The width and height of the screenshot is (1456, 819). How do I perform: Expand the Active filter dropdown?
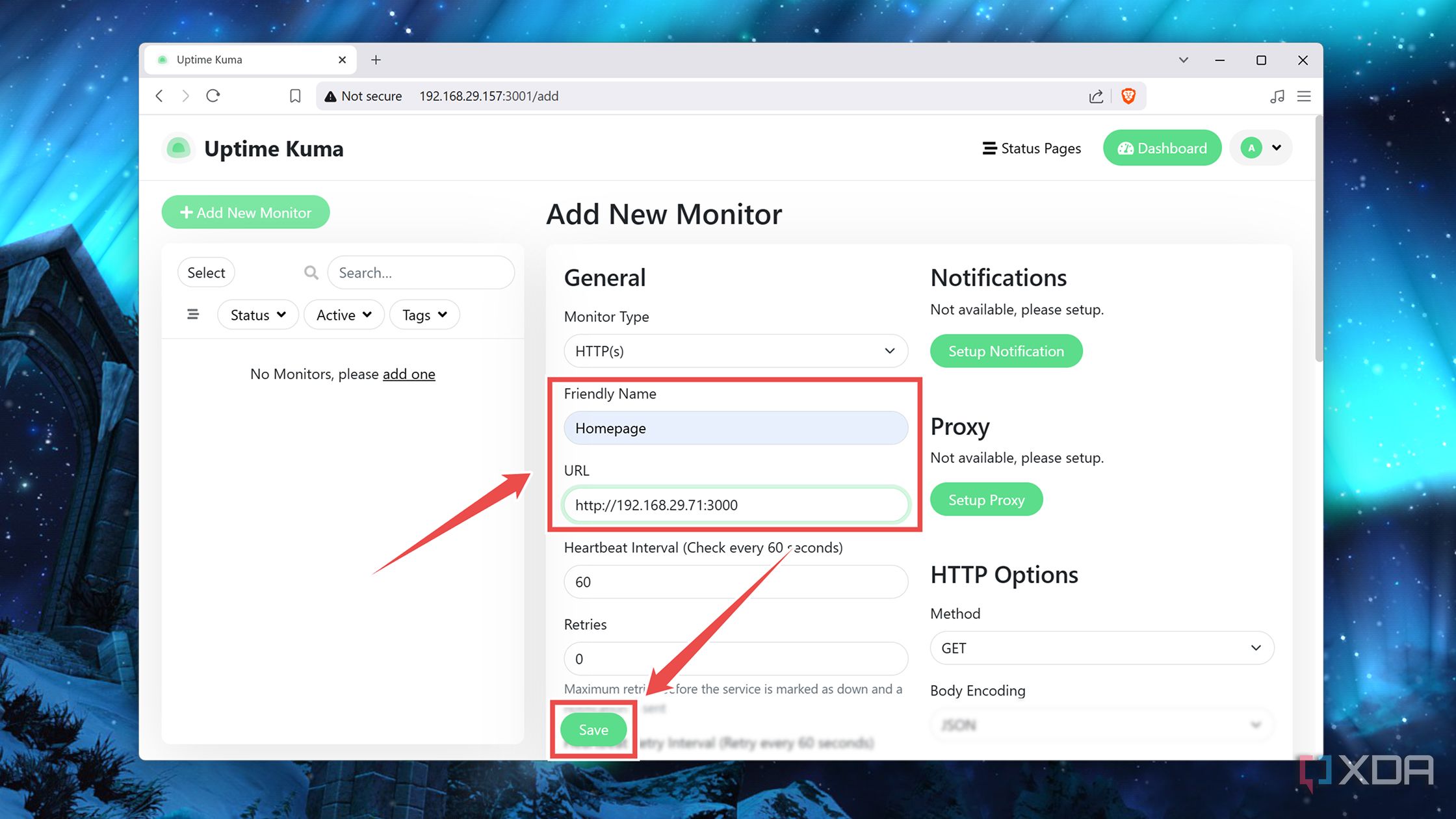click(343, 315)
